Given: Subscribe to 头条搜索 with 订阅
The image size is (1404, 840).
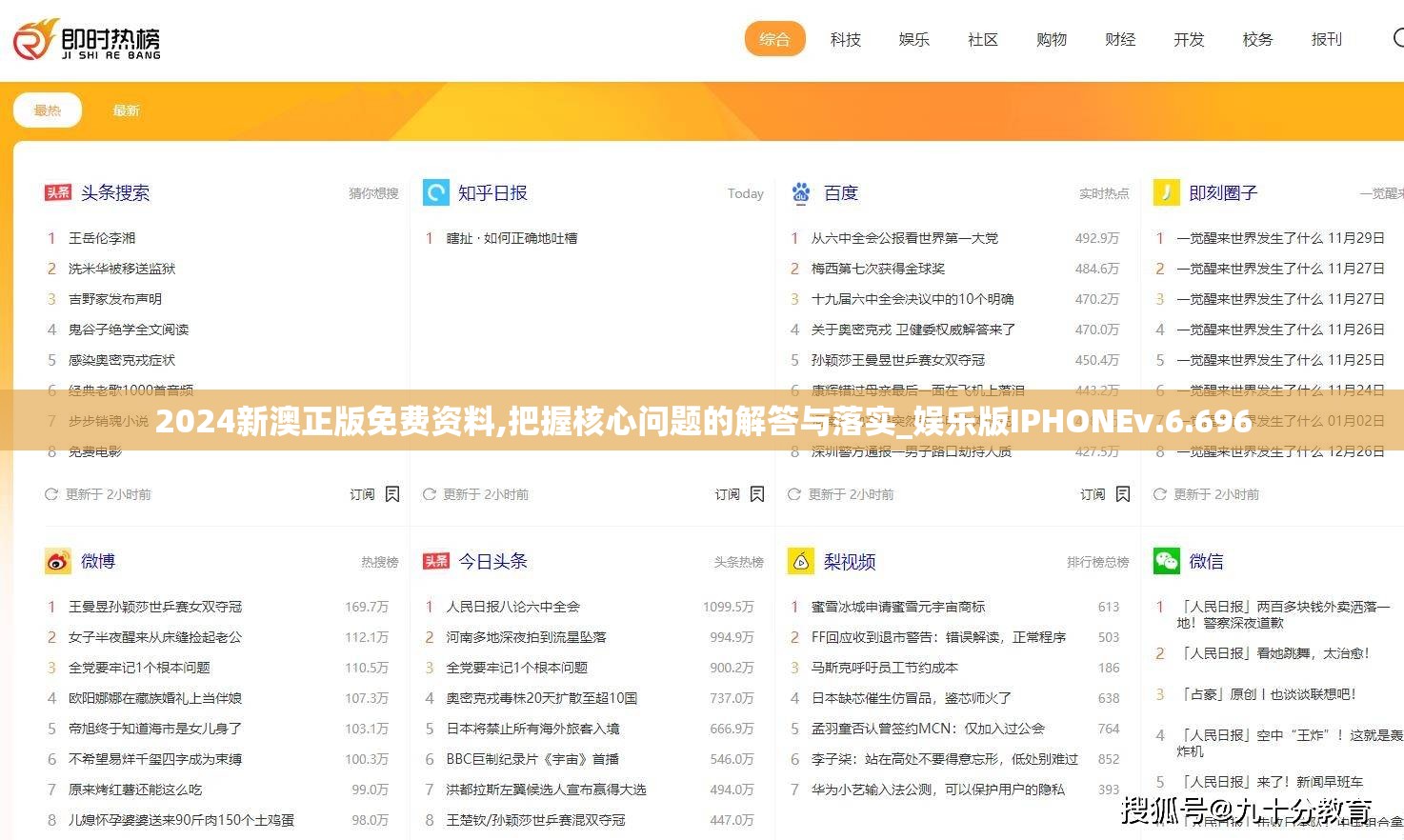Looking at the screenshot, I should [362, 494].
